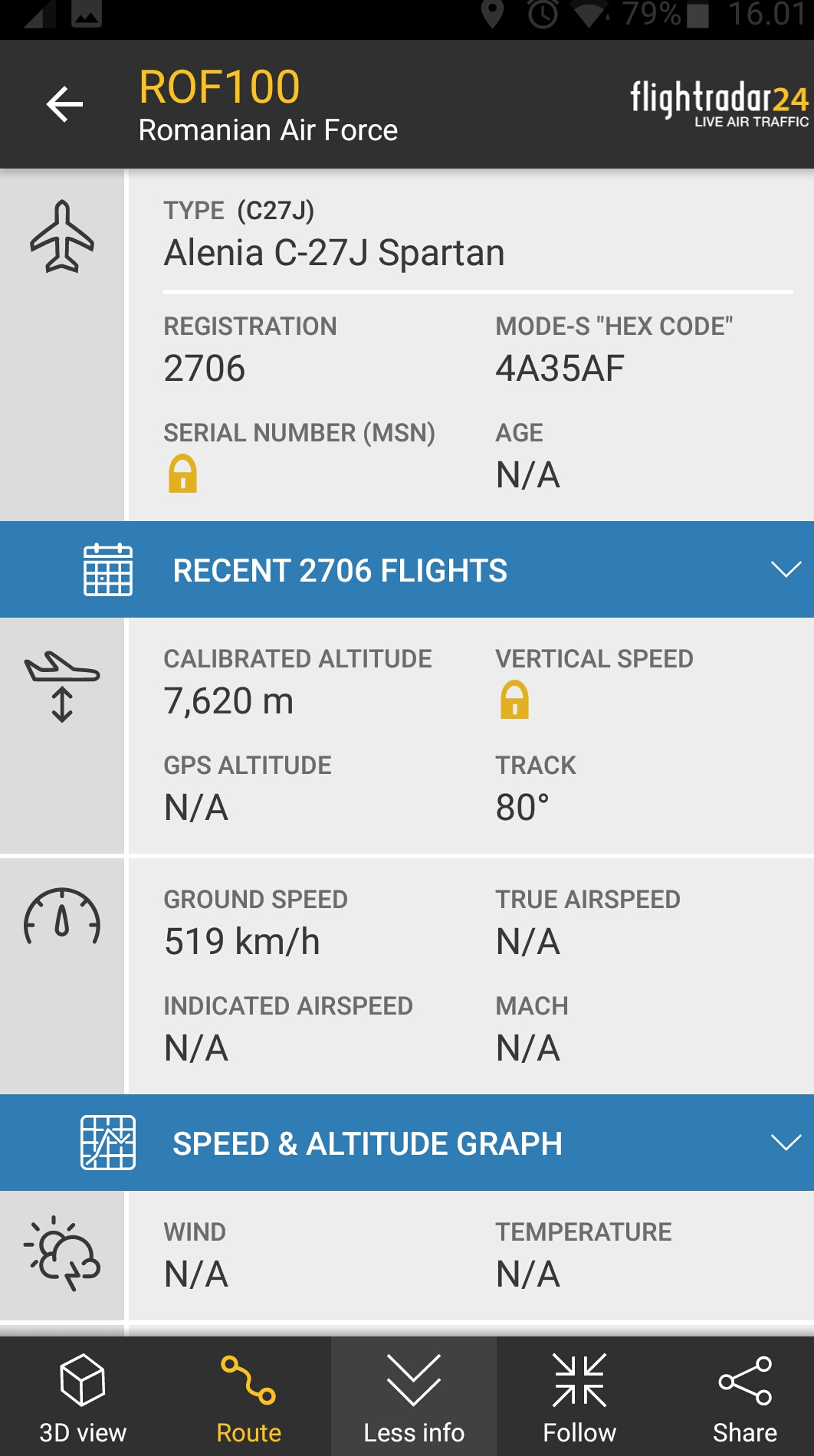Follow this aircraft
The width and height of the screenshot is (814, 1456).
pos(579,1397)
